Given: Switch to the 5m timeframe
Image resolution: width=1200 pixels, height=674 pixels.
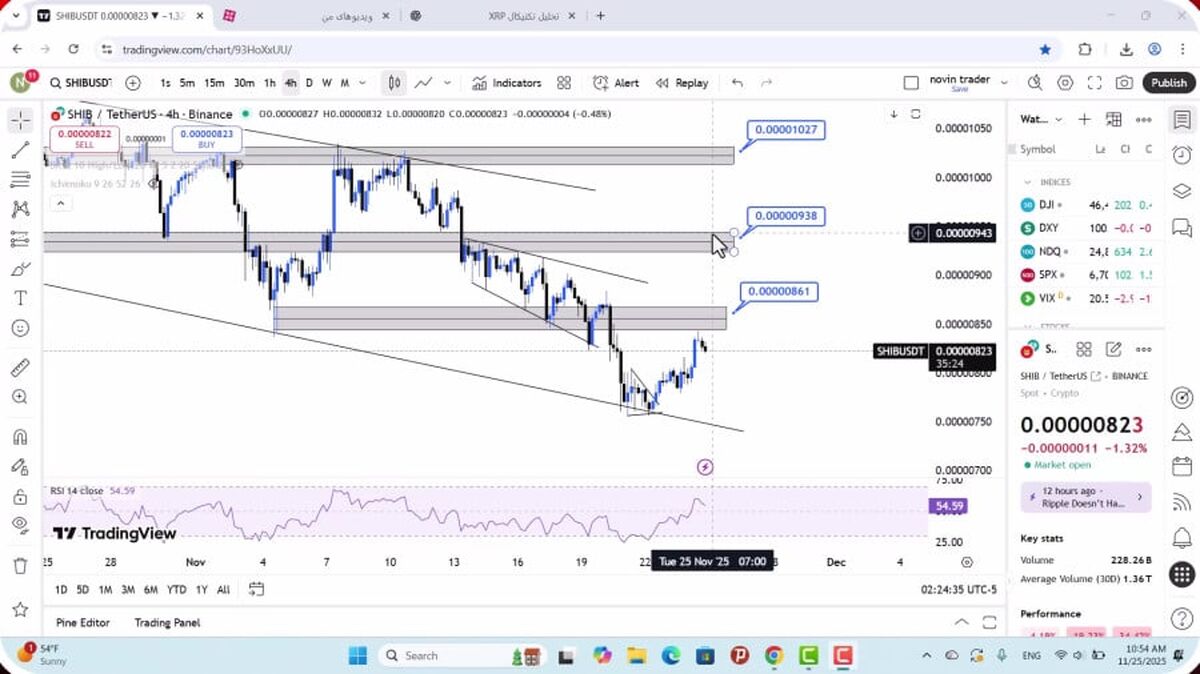Looking at the screenshot, I should 187,83.
